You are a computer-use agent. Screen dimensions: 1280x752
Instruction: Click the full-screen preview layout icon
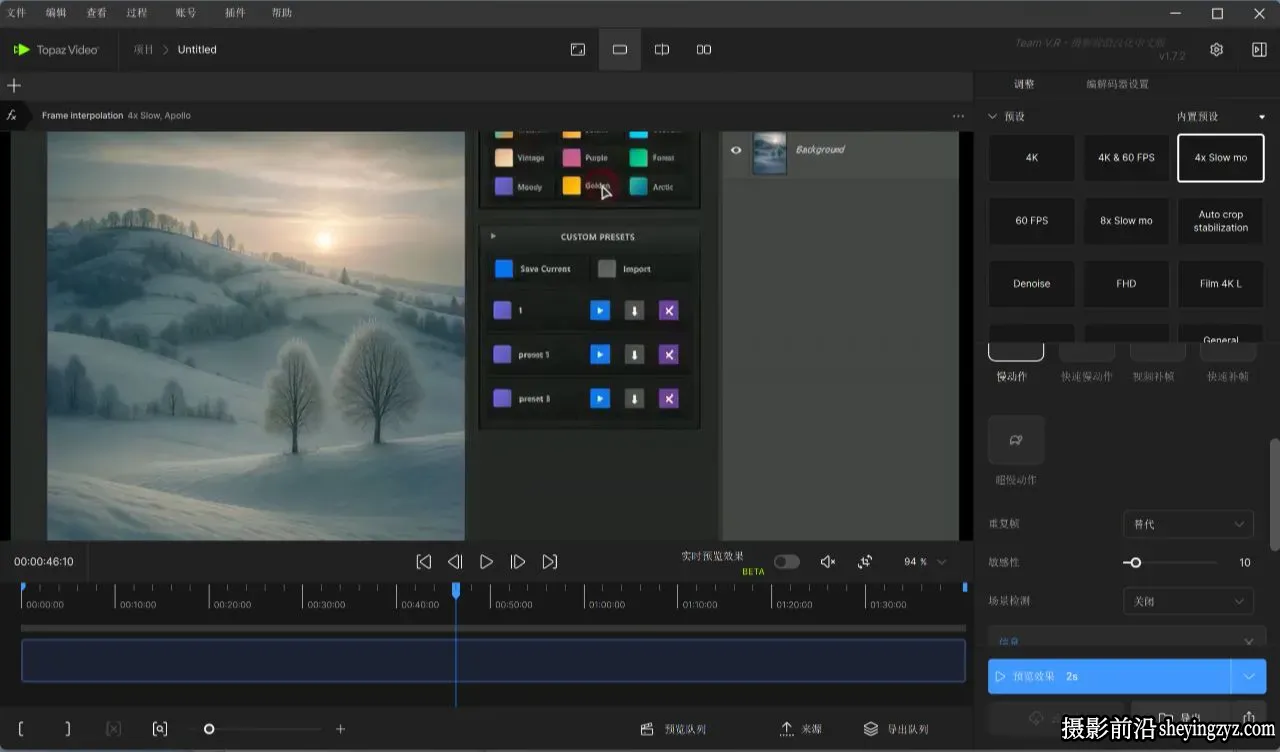tap(578, 50)
